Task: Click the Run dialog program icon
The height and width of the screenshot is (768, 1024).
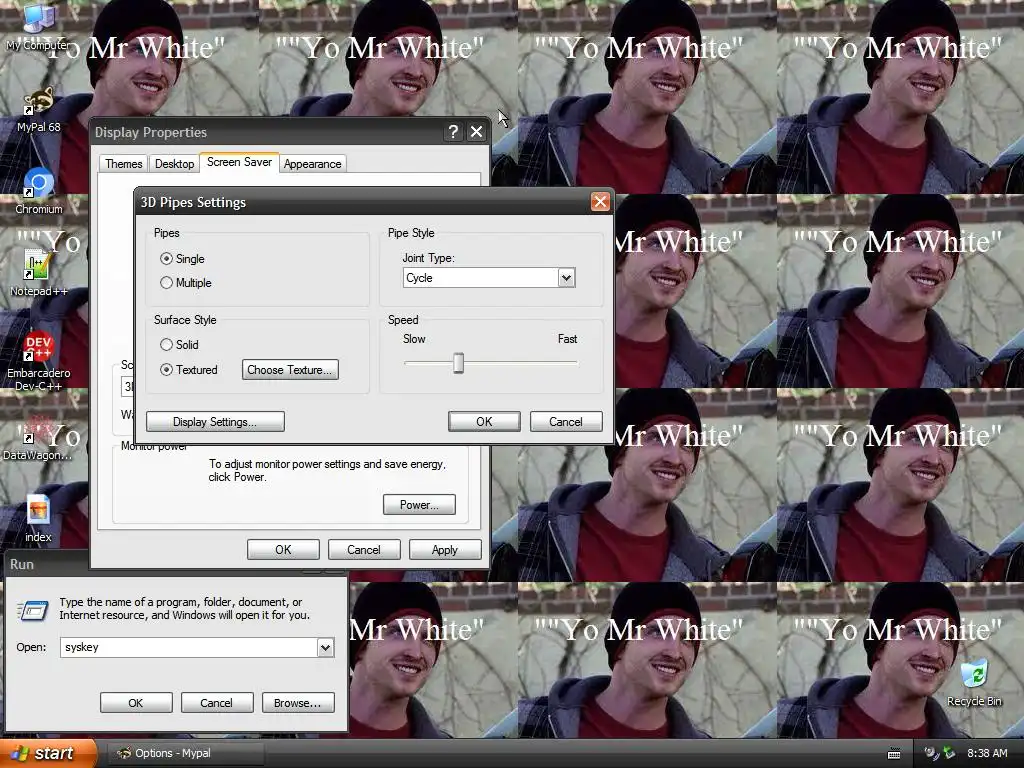Action: click(33, 610)
